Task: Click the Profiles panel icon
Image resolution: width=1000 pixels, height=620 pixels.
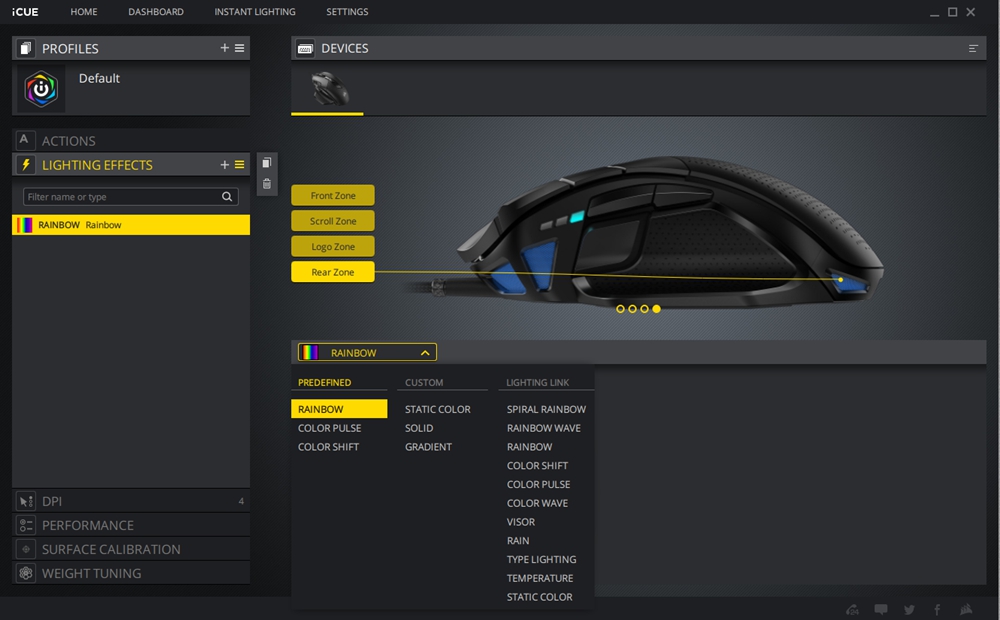Action: click(x=26, y=48)
